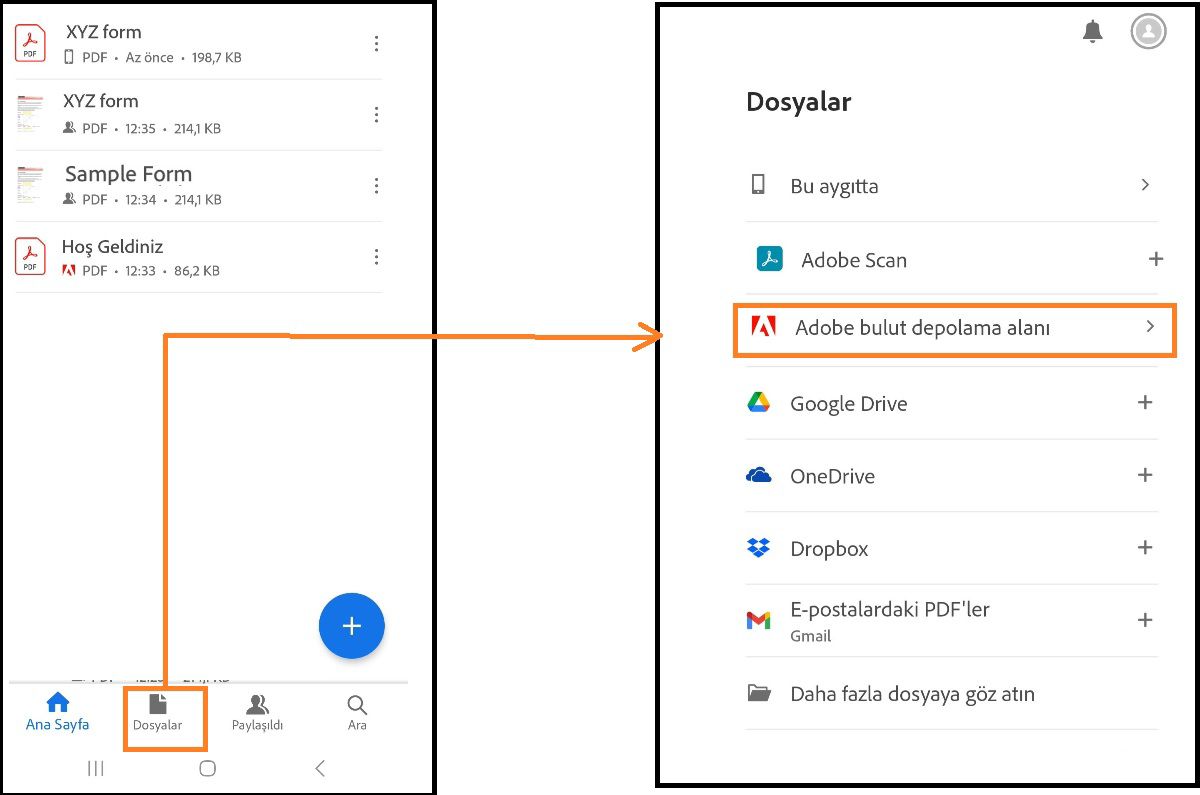1200x795 pixels.
Task: Click the Hoş Geldiniz PDF icon
Action: point(30,256)
